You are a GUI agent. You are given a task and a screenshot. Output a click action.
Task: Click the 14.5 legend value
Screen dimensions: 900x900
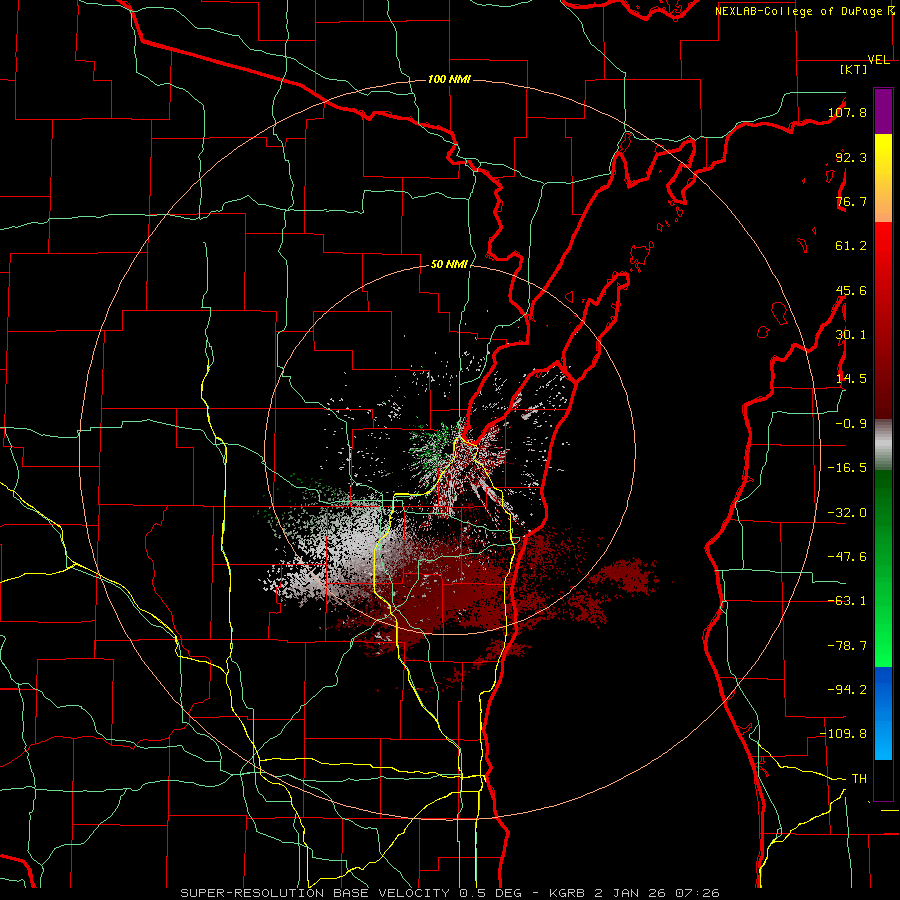851,379
